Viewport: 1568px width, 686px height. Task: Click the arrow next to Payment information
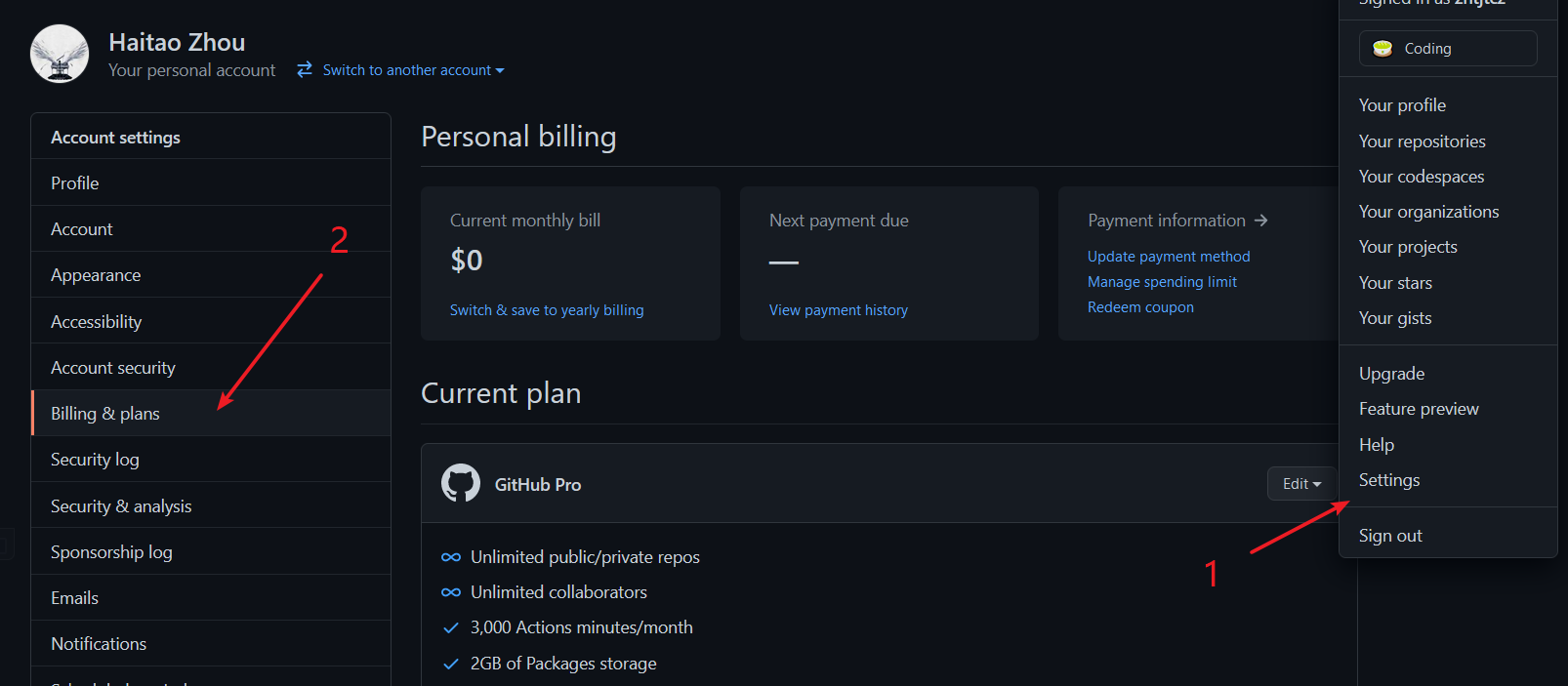(1261, 221)
